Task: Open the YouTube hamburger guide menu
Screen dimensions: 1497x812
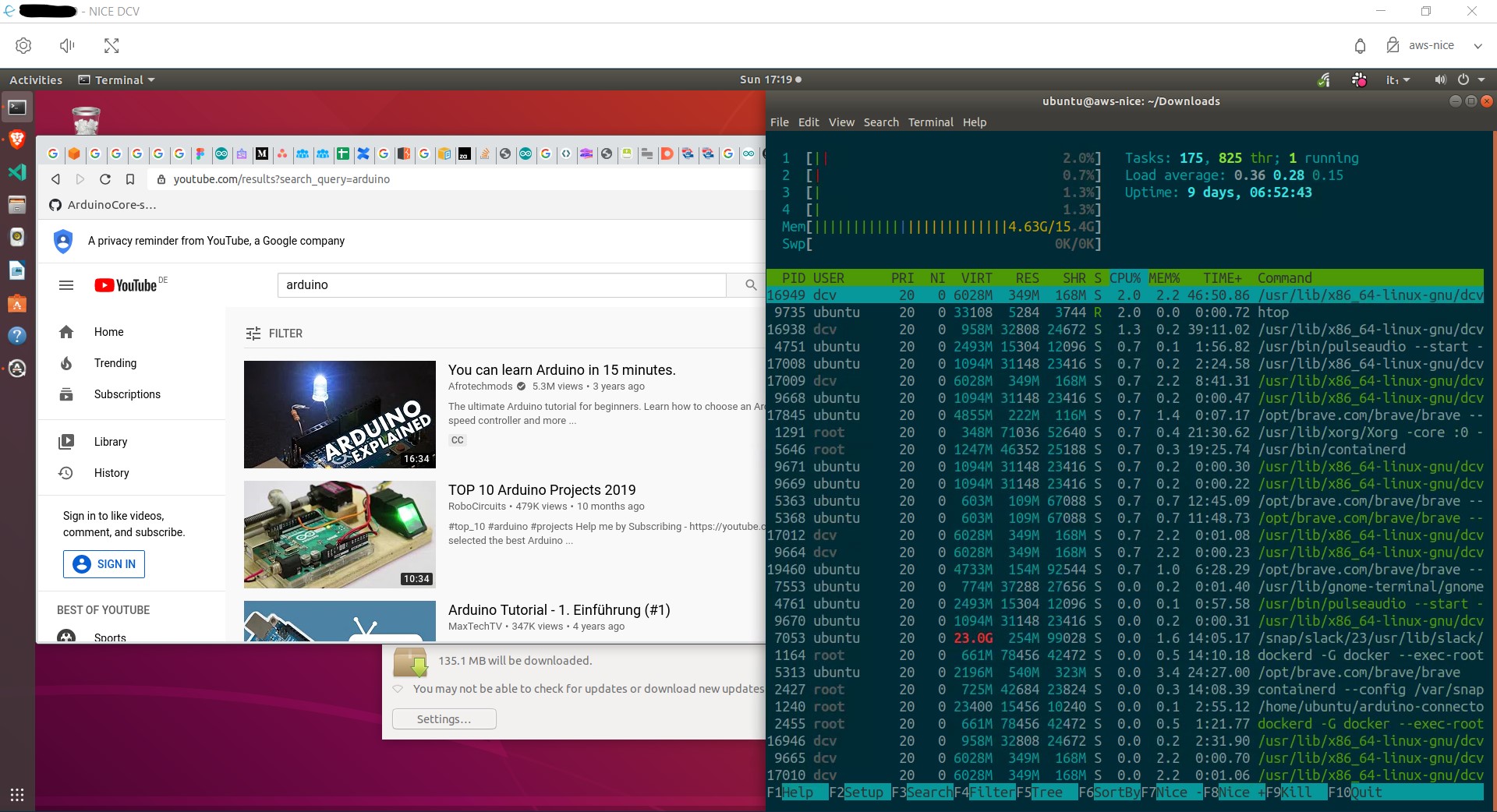Action: click(66, 285)
